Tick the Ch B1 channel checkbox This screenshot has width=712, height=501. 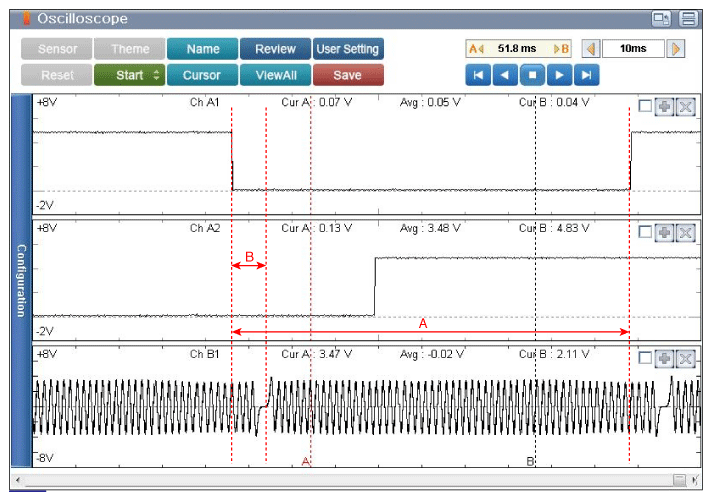click(645, 357)
